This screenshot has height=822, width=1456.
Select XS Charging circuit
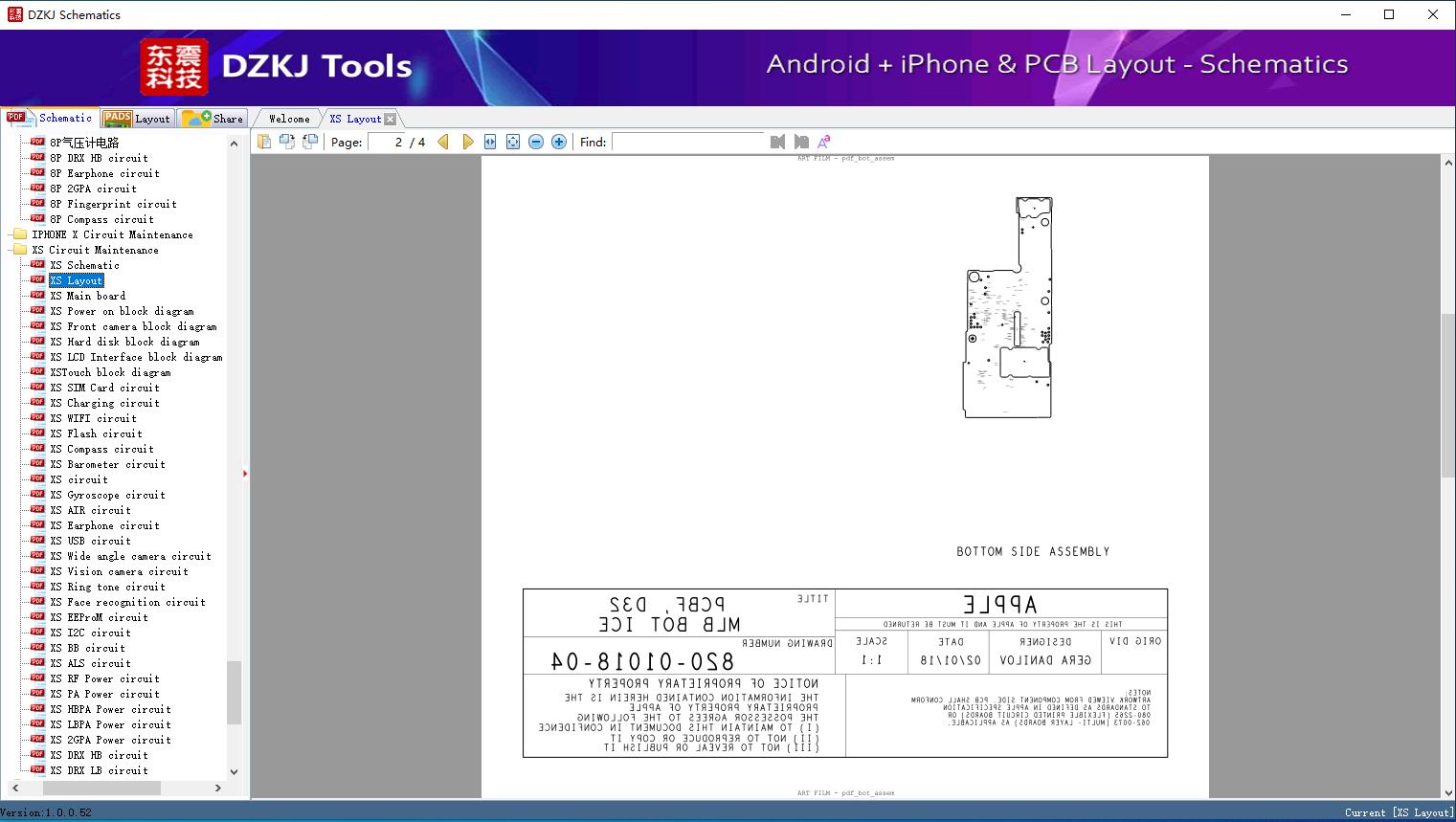pos(104,403)
